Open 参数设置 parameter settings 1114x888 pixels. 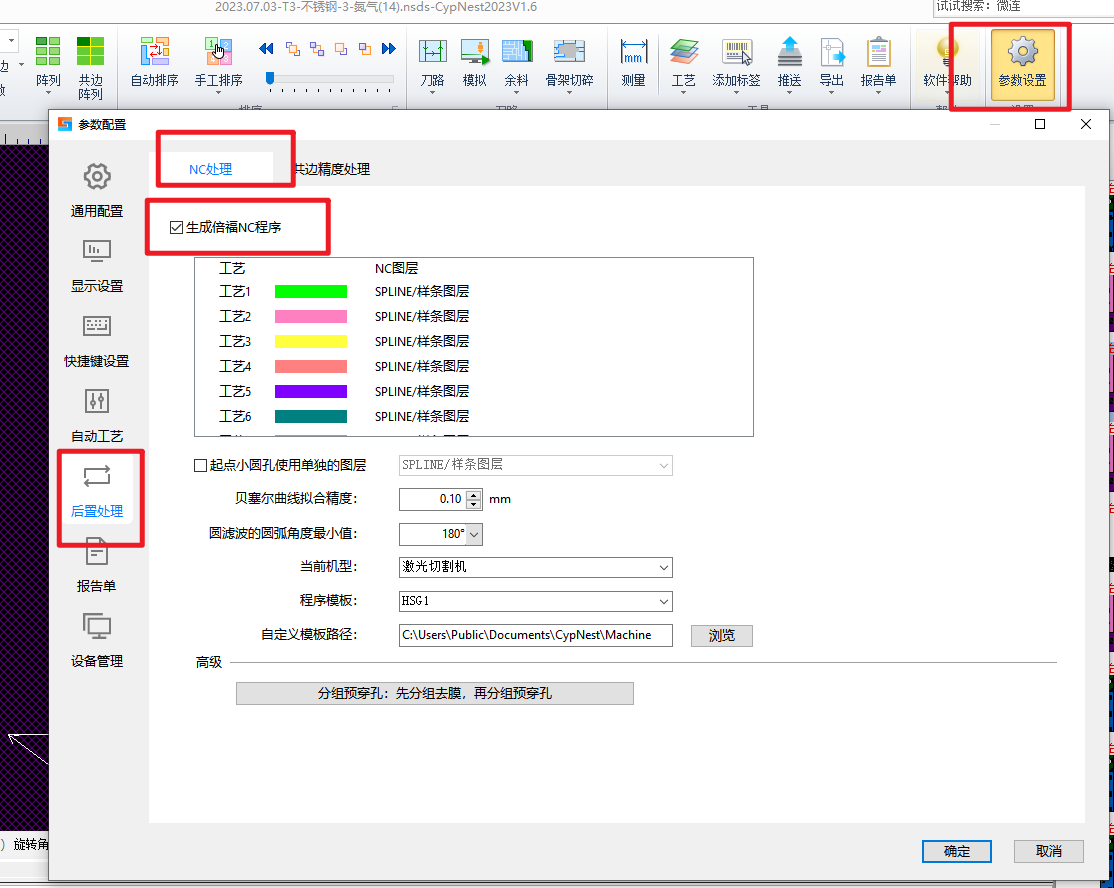1022,64
